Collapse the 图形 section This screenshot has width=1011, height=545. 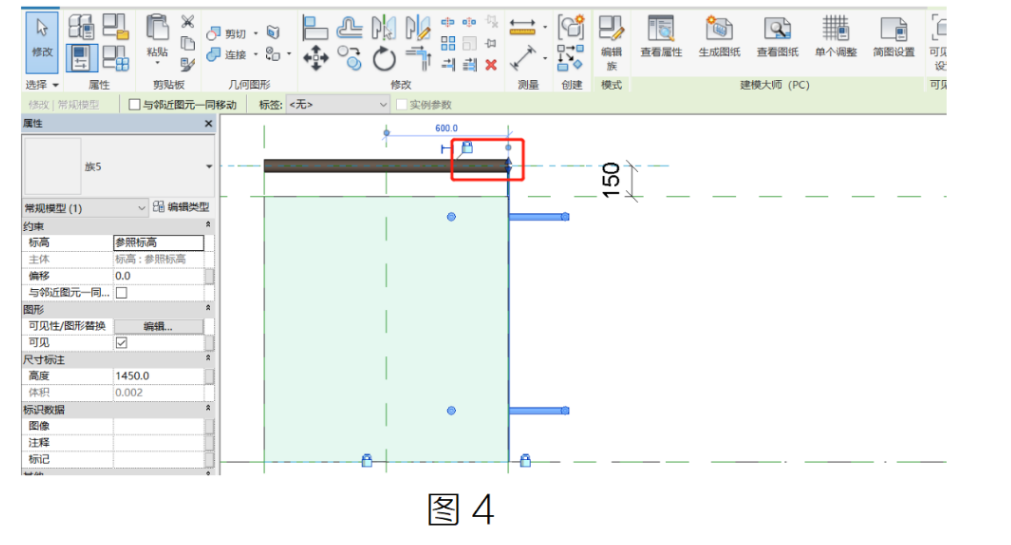coord(208,308)
